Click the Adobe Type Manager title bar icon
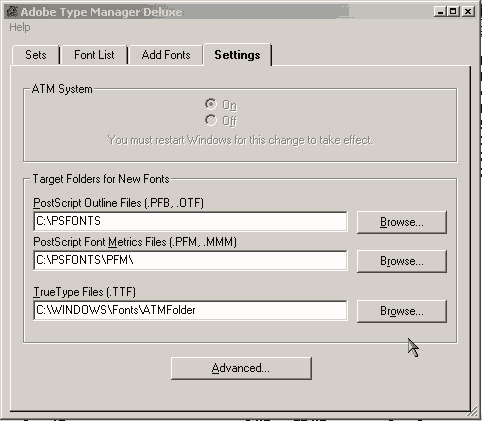 pyautogui.click(x=12, y=12)
